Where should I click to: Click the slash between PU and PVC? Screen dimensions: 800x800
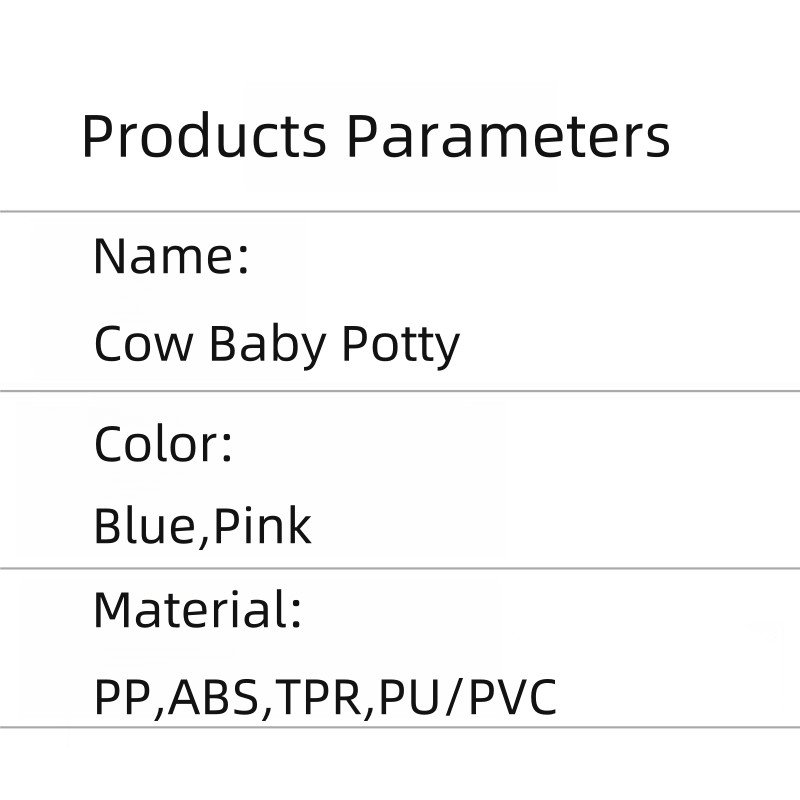[453, 698]
